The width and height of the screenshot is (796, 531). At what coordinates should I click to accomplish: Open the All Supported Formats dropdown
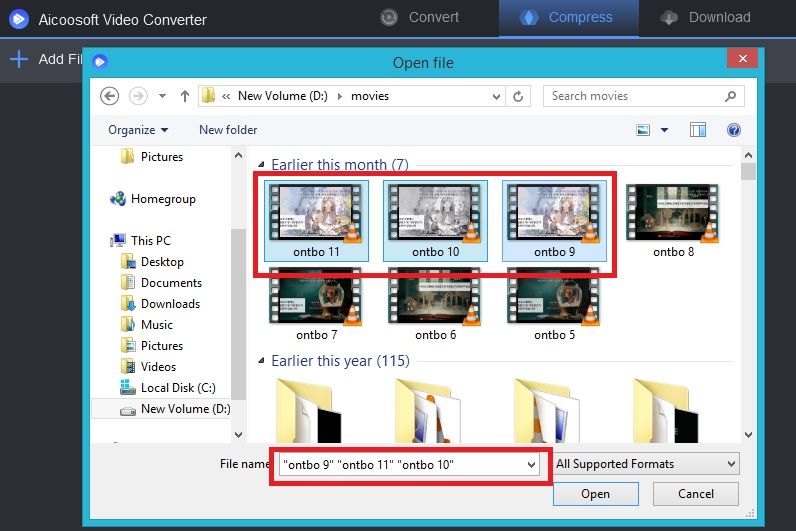[646, 464]
